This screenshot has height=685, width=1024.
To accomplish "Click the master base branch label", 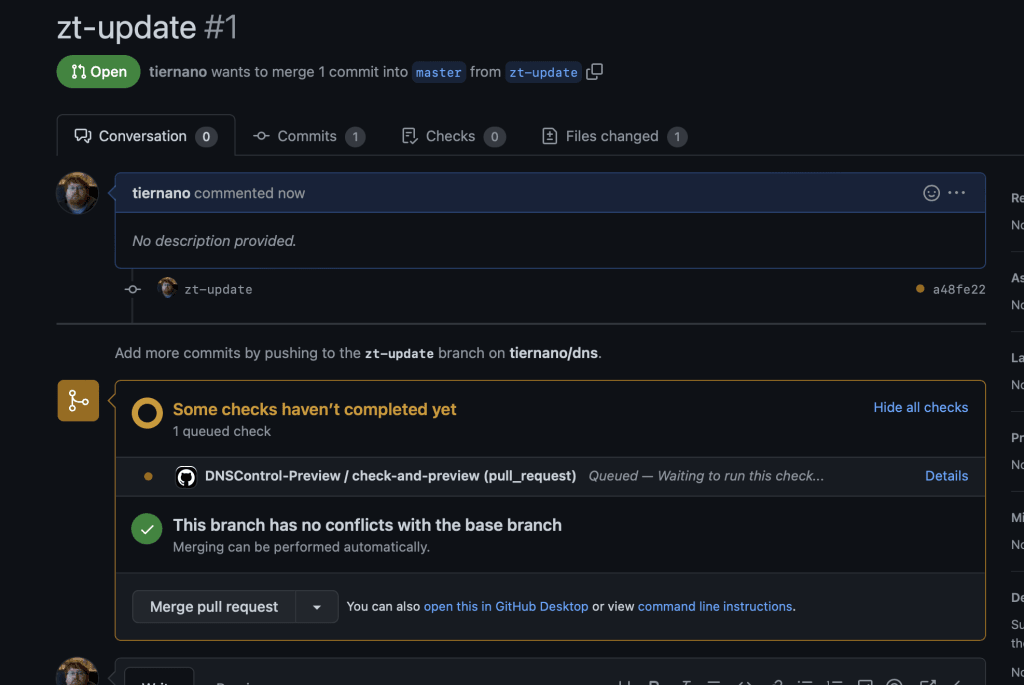I will 439,72.
